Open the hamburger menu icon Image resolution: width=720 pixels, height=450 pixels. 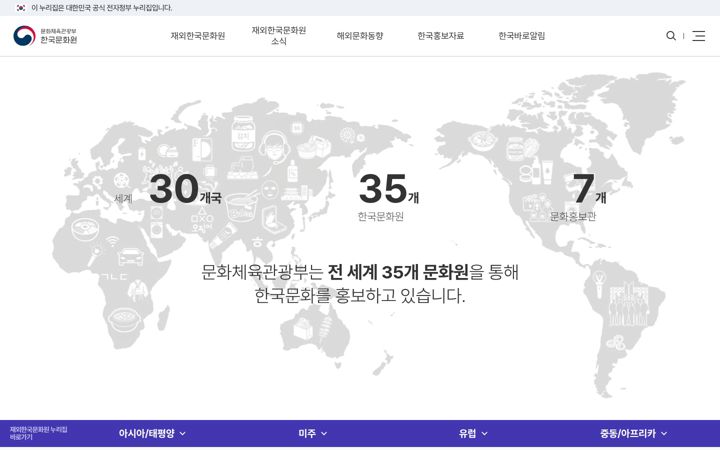coord(698,36)
